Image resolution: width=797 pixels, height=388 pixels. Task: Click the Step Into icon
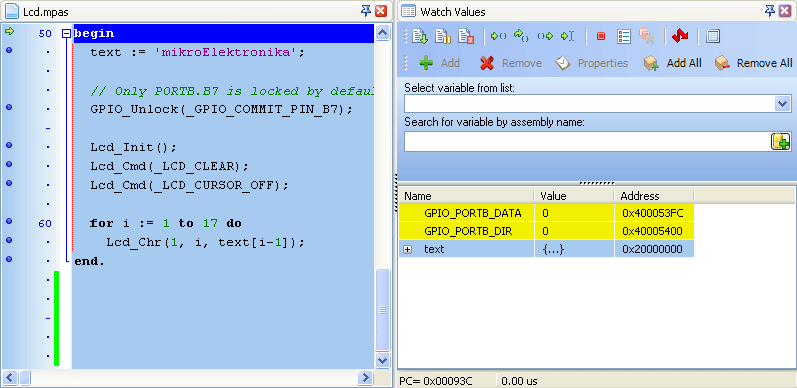tap(499, 36)
